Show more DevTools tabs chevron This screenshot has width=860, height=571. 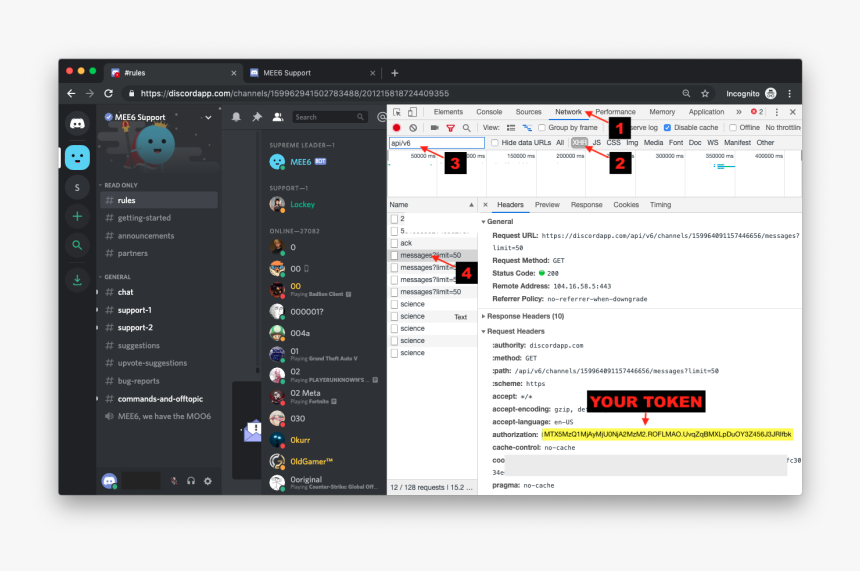[739, 112]
